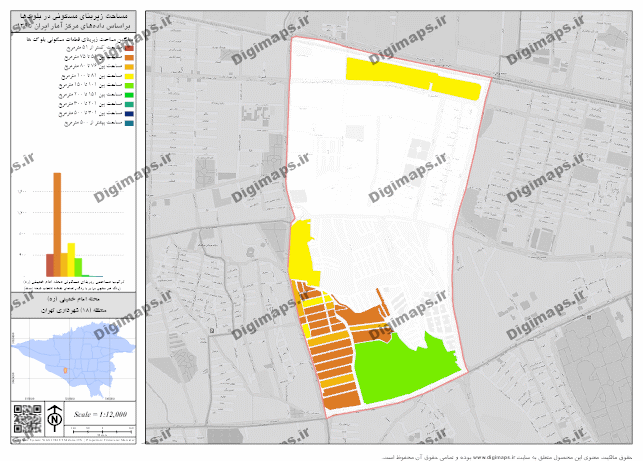Click the long yellow block at the north of the map

click(x=413, y=78)
